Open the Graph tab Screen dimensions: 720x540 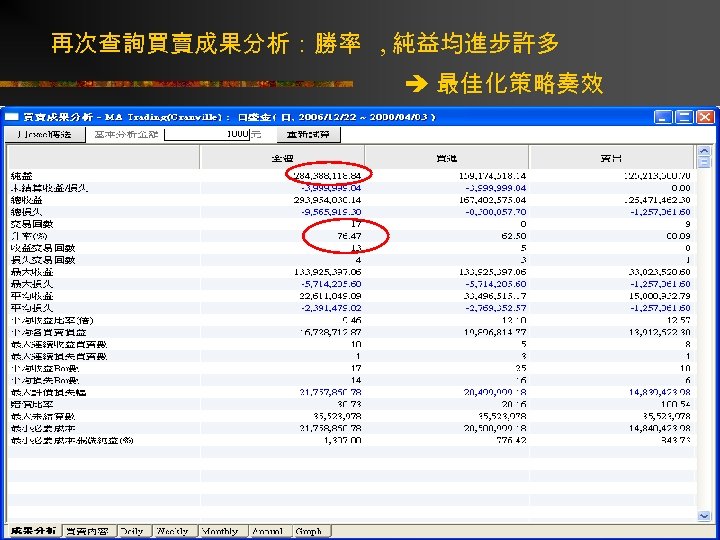point(311,531)
